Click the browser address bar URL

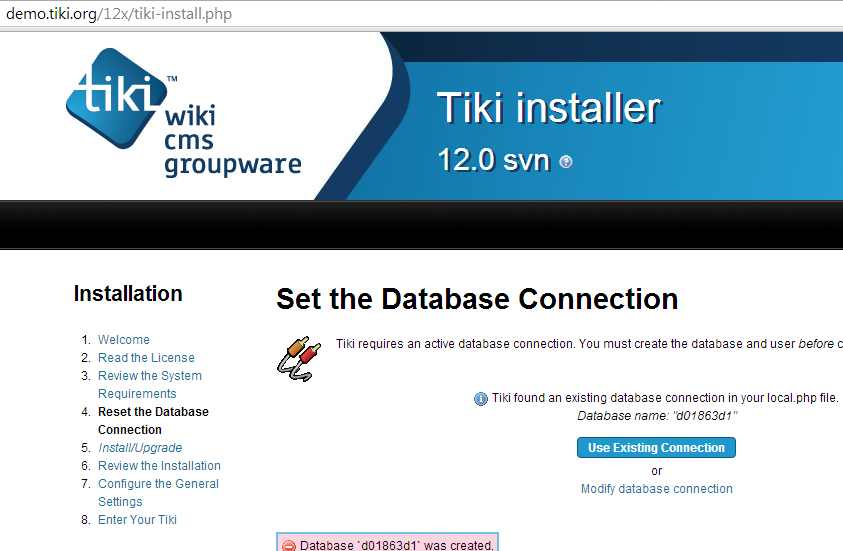click(119, 13)
